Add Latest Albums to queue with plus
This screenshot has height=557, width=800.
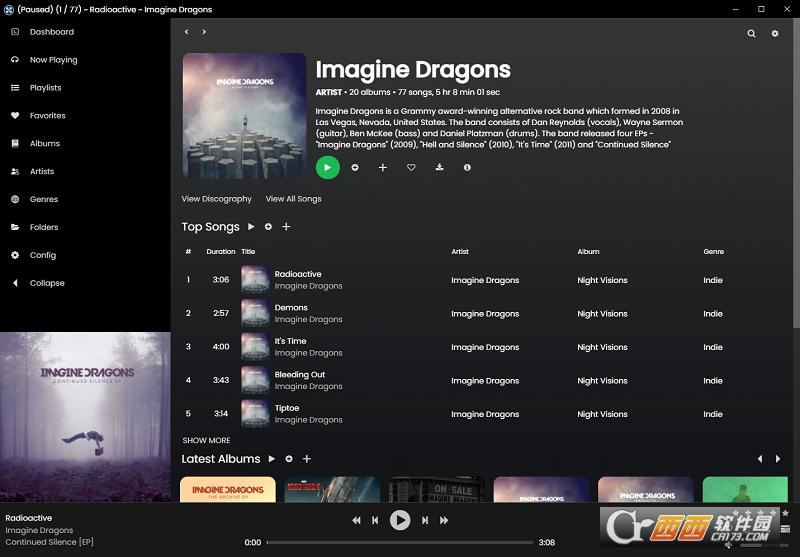tap(307, 459)
